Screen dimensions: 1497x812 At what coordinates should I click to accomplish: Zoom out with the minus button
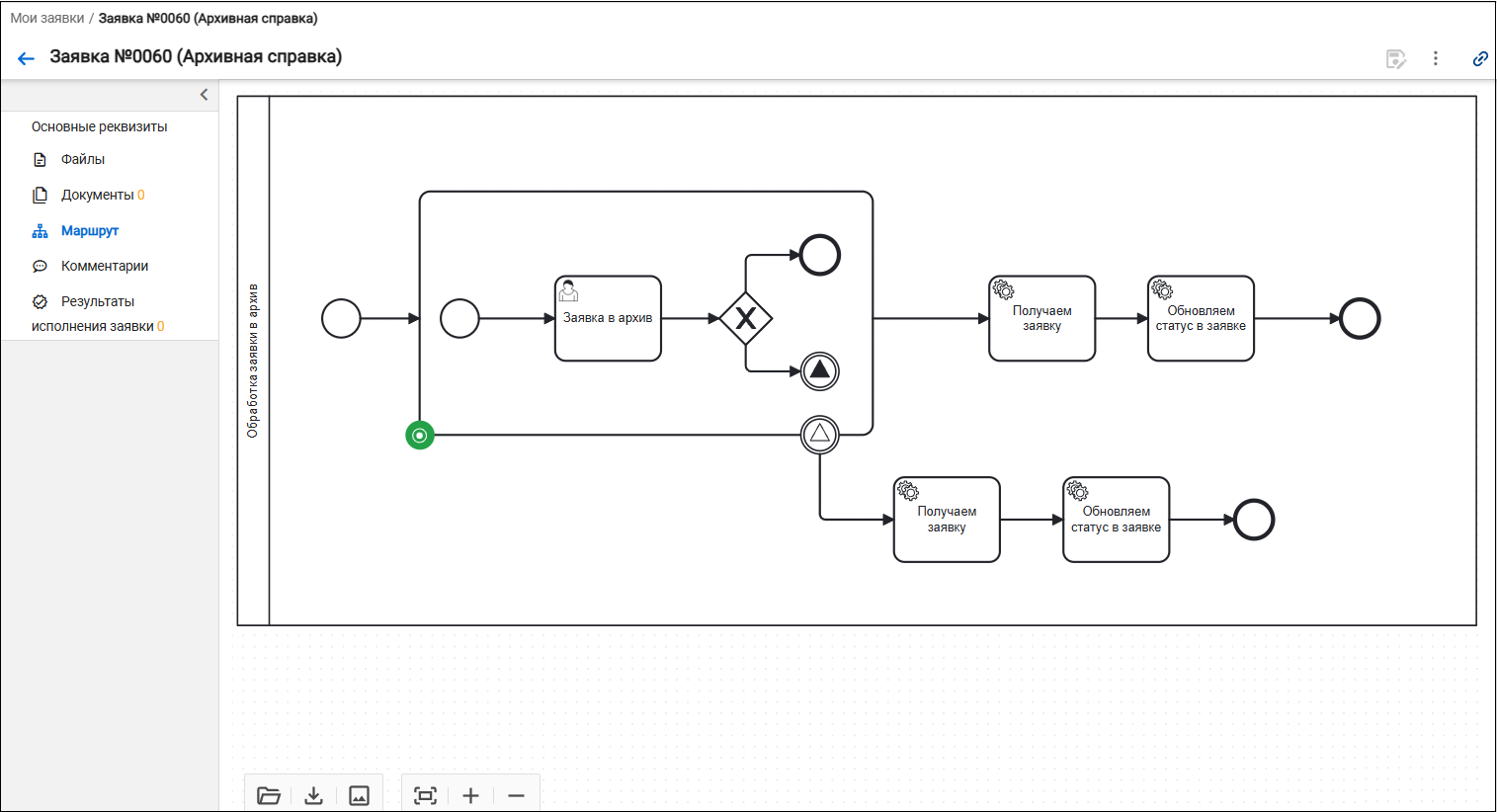coord(517,795)
